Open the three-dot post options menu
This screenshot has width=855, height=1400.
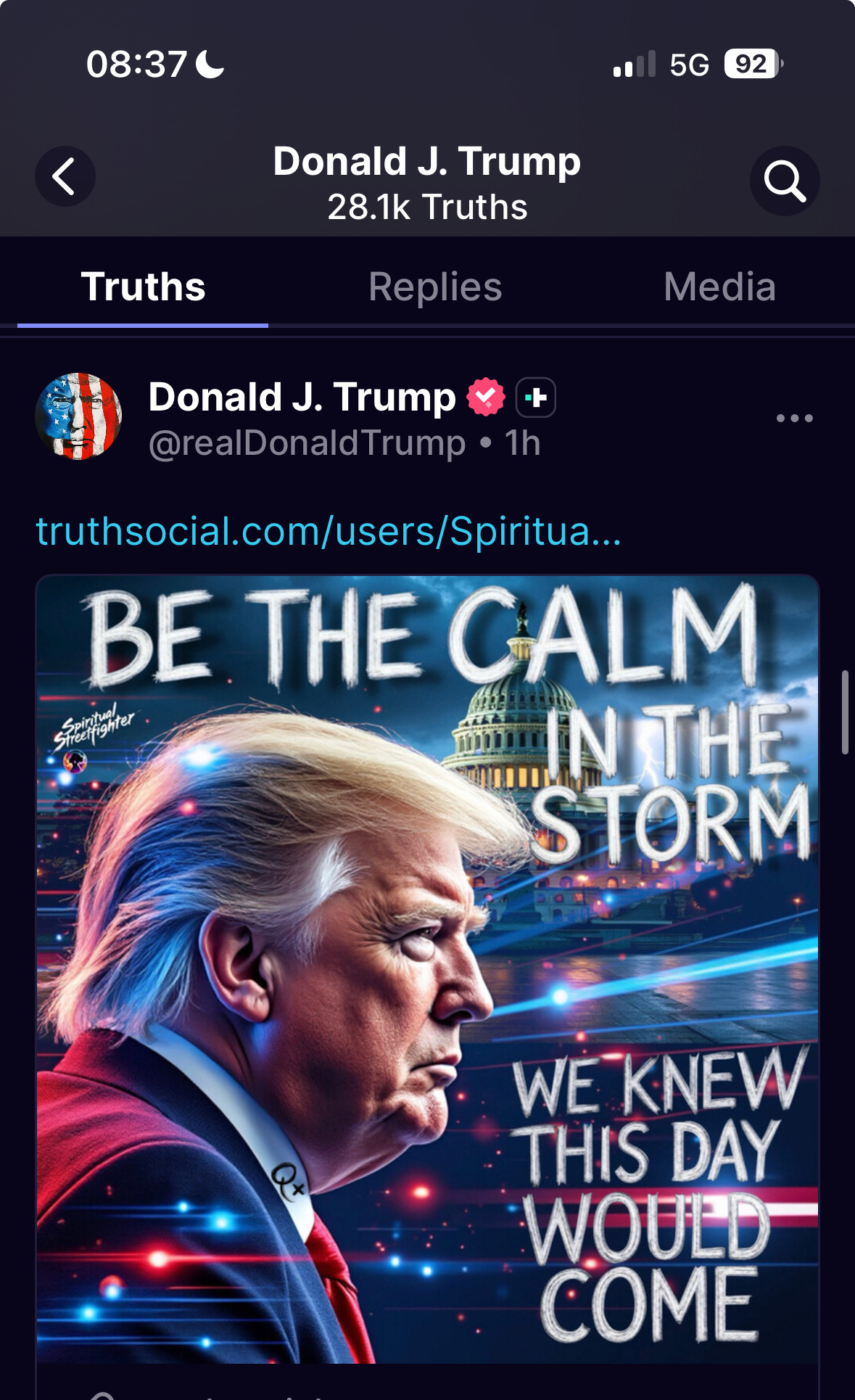click(x=794, y=418)
